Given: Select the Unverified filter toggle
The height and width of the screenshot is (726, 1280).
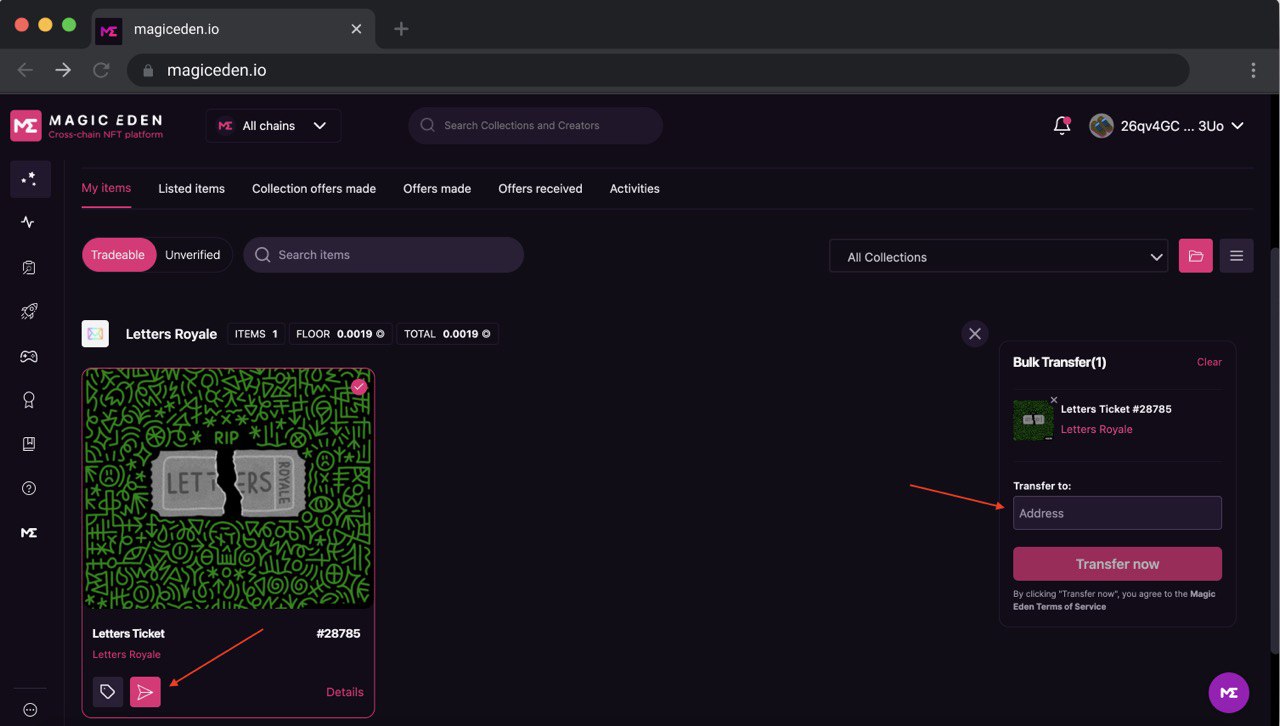Looking at the screenshot, I should pyautogui.click(x=193, y=255).
